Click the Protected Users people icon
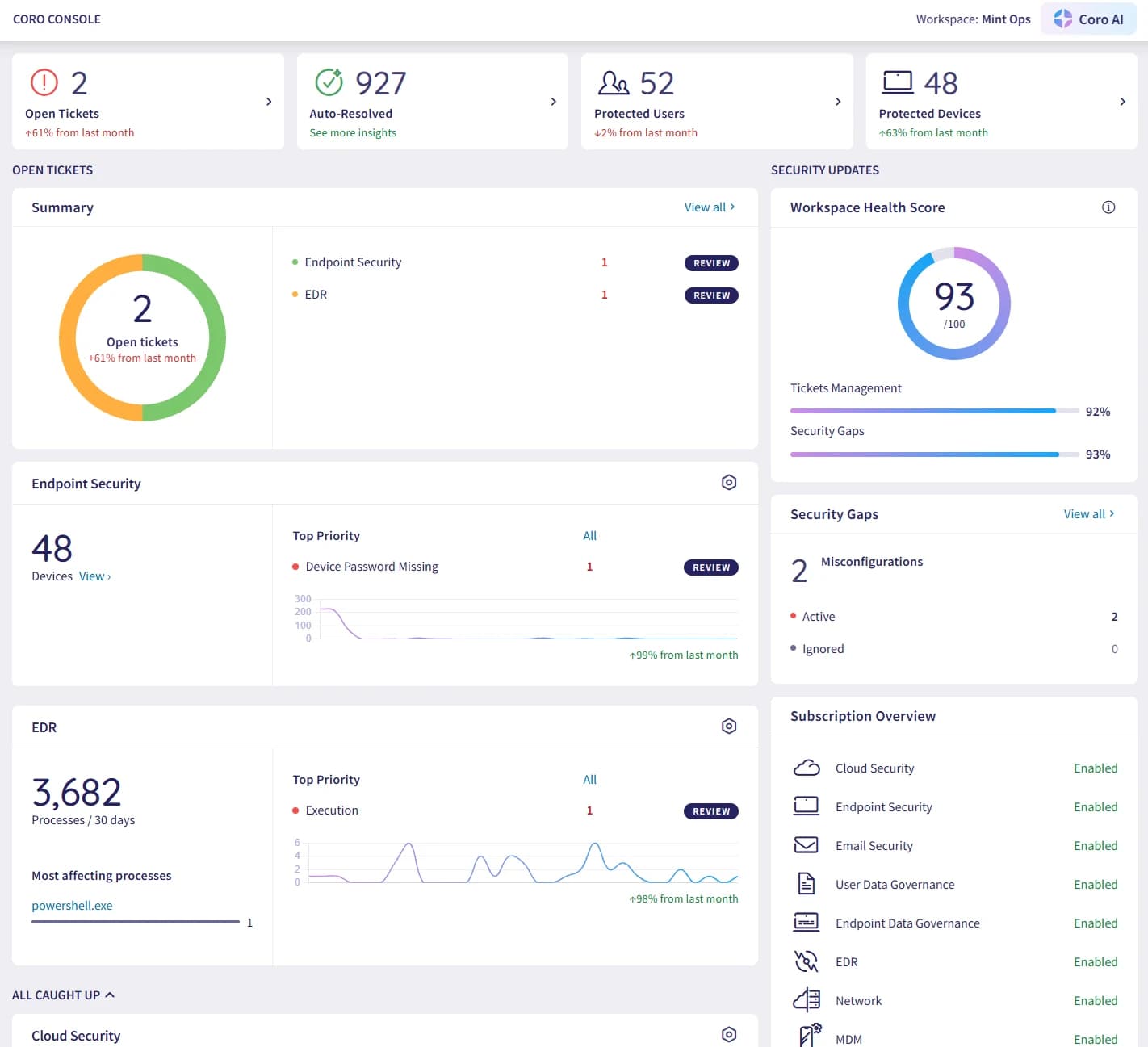 [x=613, y=82]
